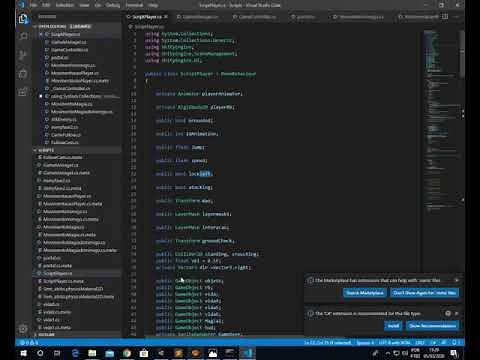The image size is (480, 360).
Task: Switch to the GameManager.cs editor tab
Action: tap(200, 17)
